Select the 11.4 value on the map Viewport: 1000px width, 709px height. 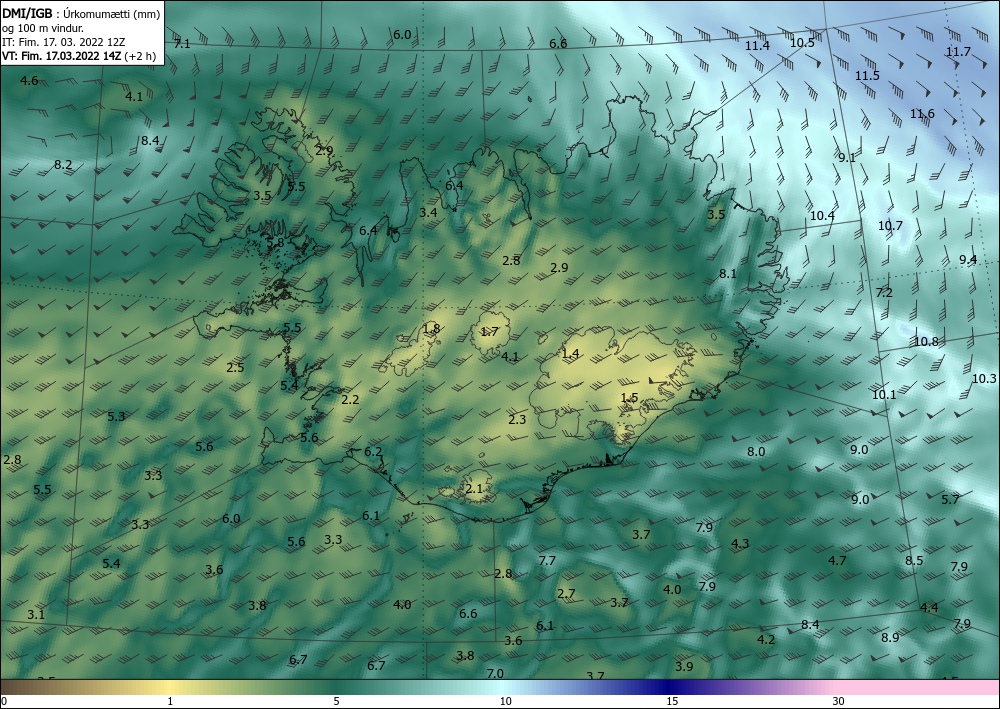(757, 45)
